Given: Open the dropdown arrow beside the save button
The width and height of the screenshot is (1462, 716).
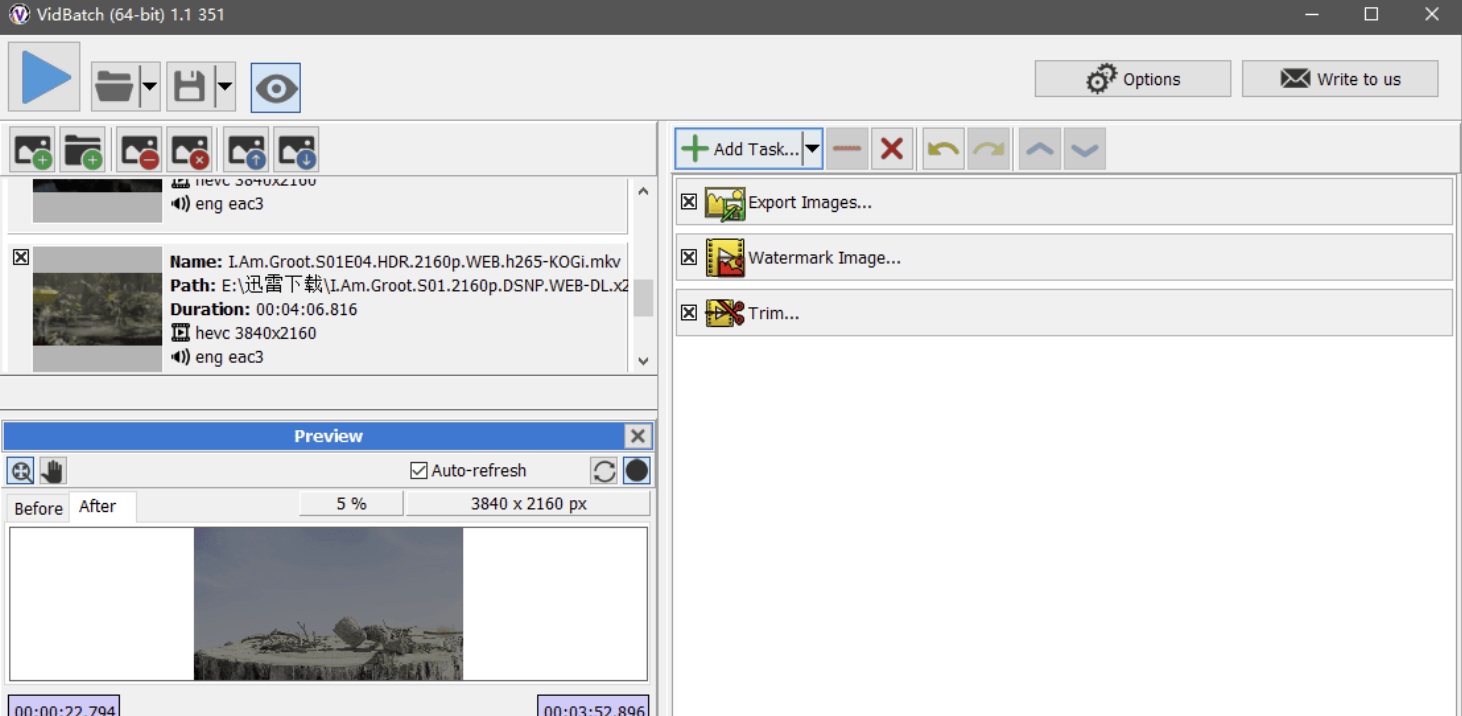Looking at the screenshot, I should [225, 88].
